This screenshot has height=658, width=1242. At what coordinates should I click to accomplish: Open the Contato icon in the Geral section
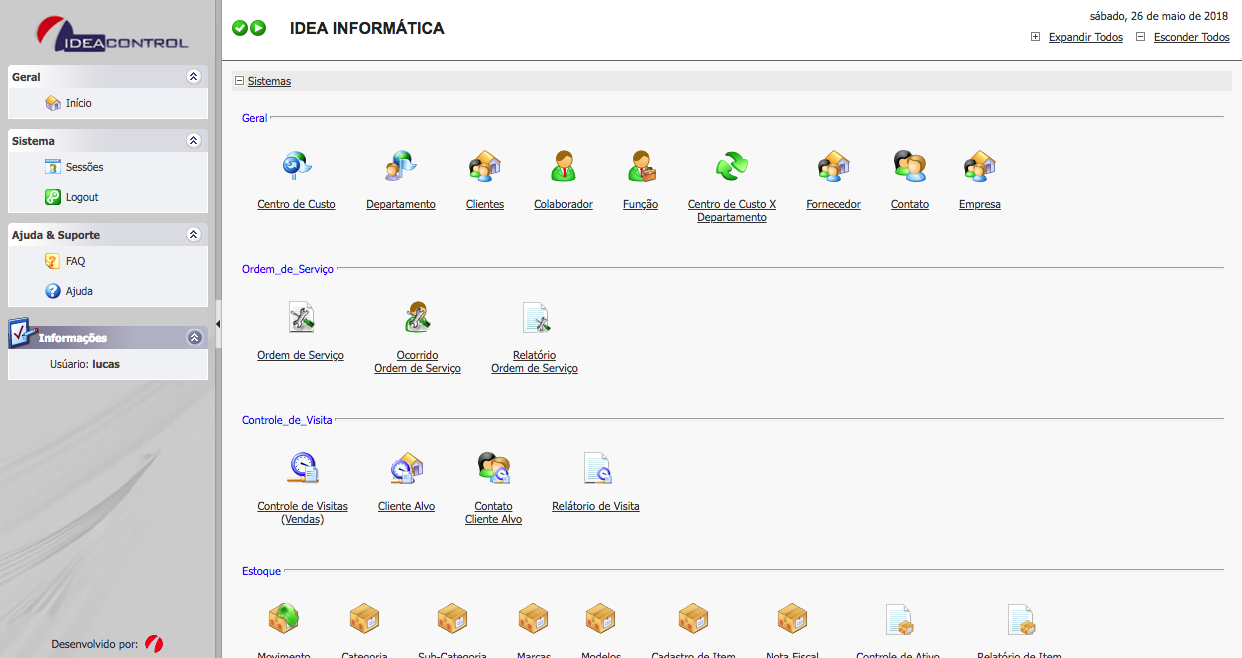pyautogui.click(x=910, y=165)
